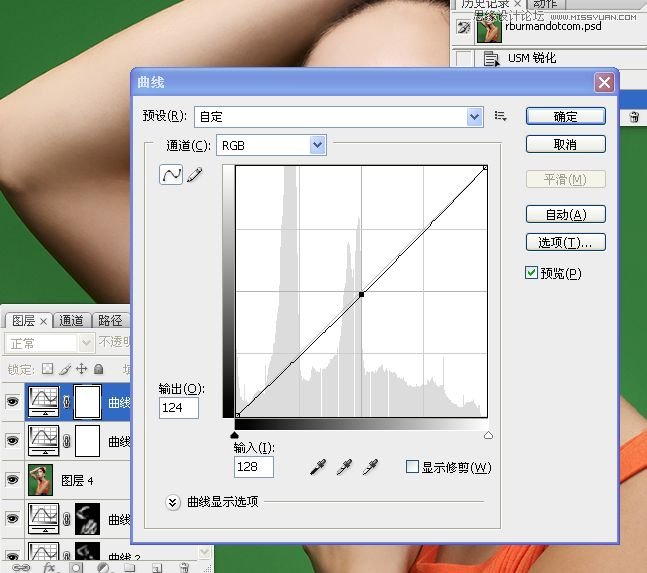Click link layers icon at panel bottom
647x573 pixels.
[21, 568]
